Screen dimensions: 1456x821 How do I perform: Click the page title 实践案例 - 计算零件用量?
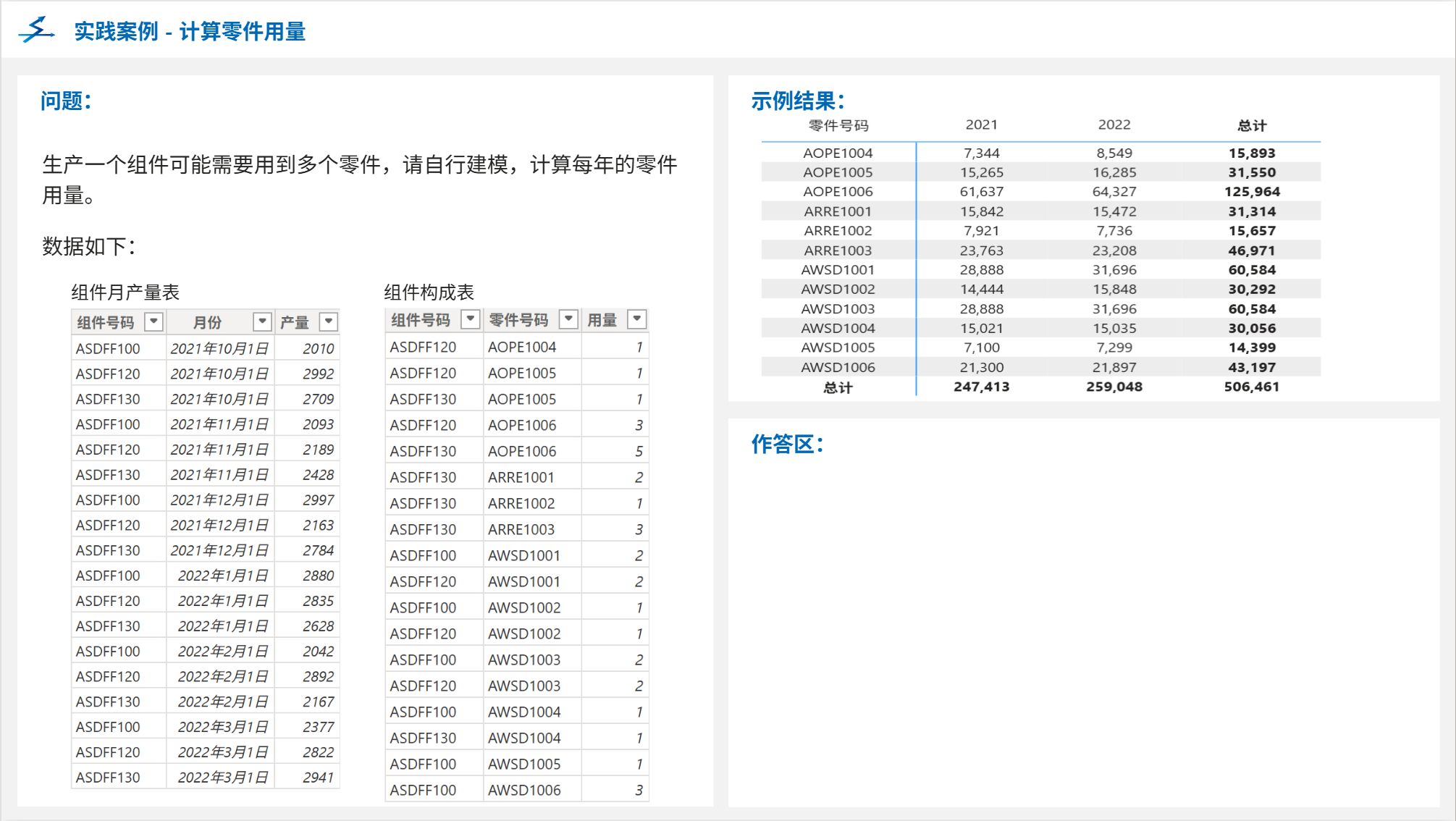click(x=190, y=31)
